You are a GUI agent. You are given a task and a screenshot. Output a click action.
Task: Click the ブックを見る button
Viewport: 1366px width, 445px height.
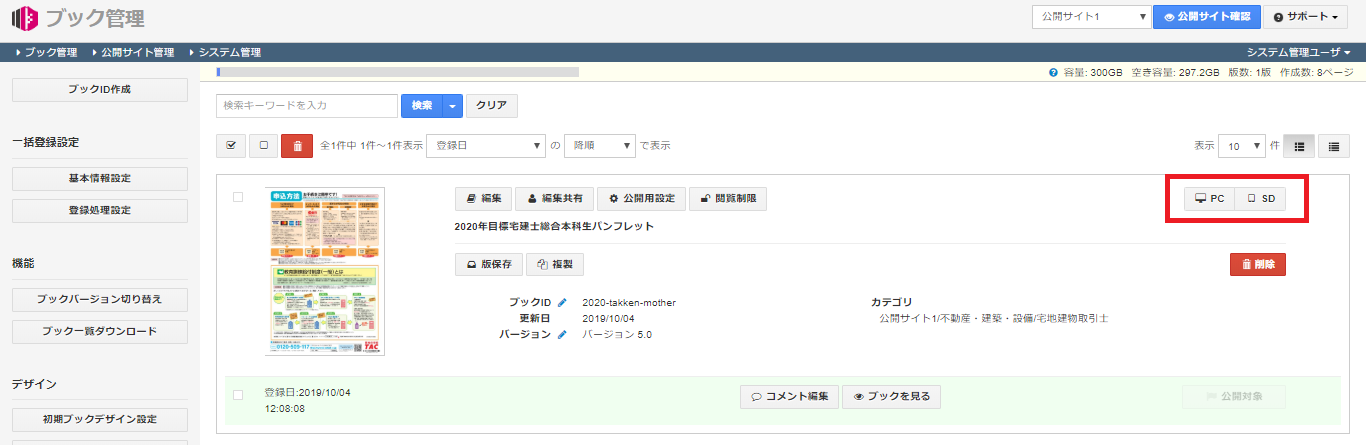pyautogui.click(x=891, y=396)
